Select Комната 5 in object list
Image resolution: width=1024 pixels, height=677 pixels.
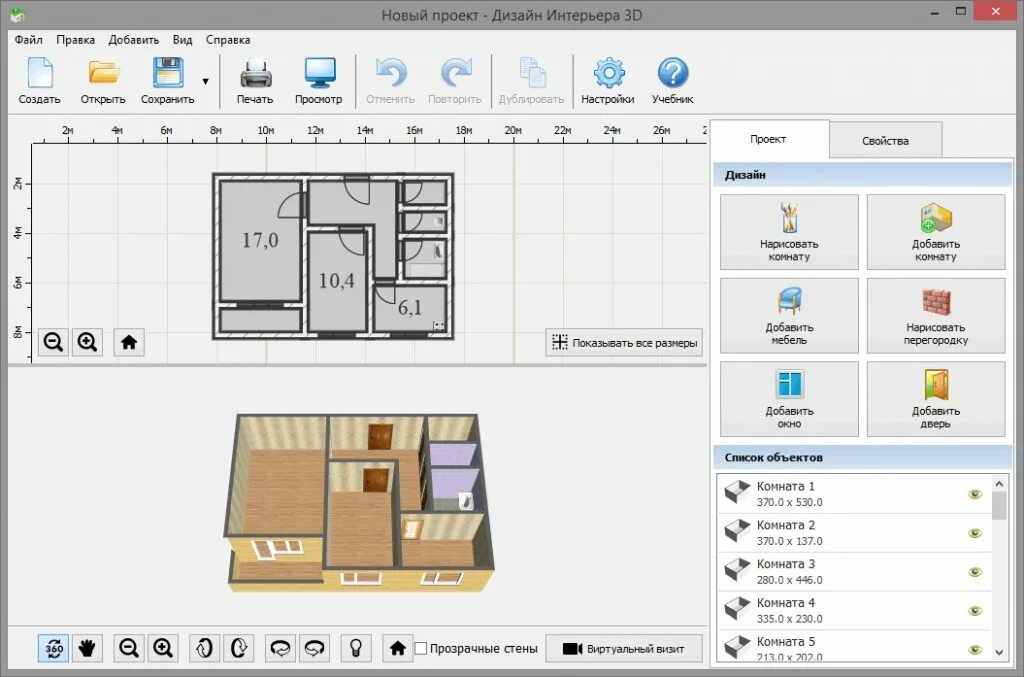pyautogui.click(x=855, y=646)
